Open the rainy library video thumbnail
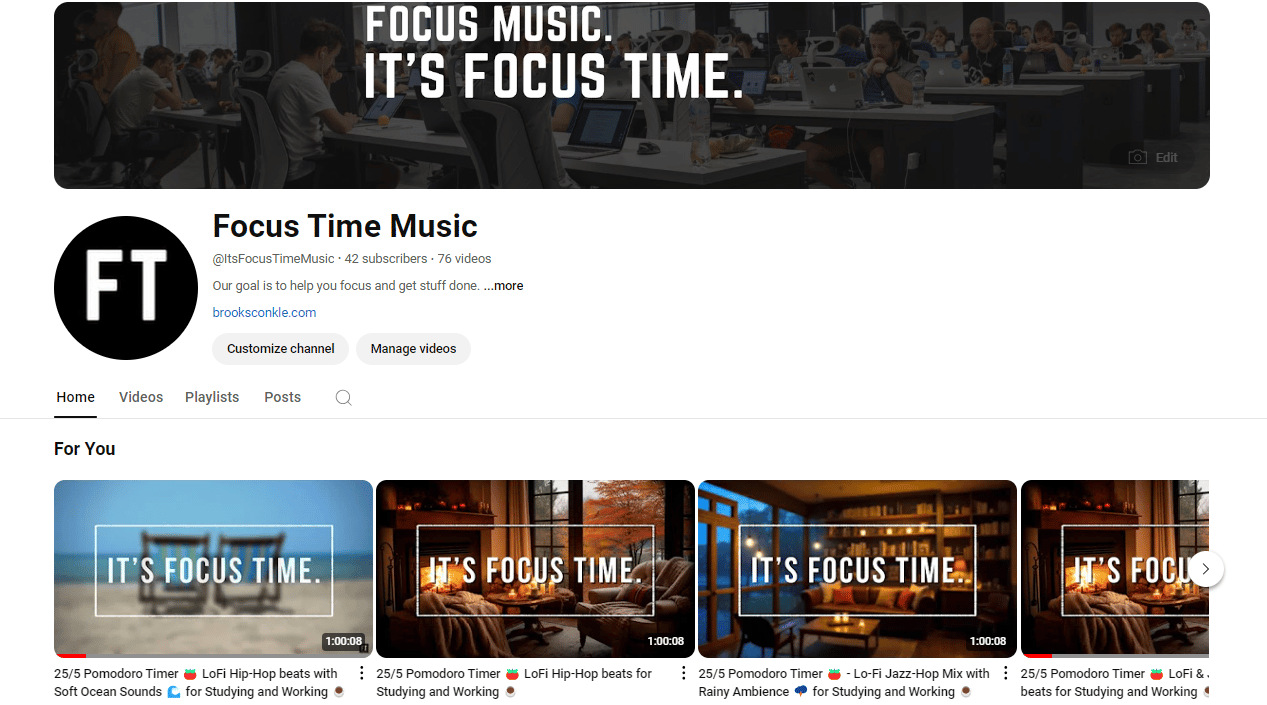 857,569
